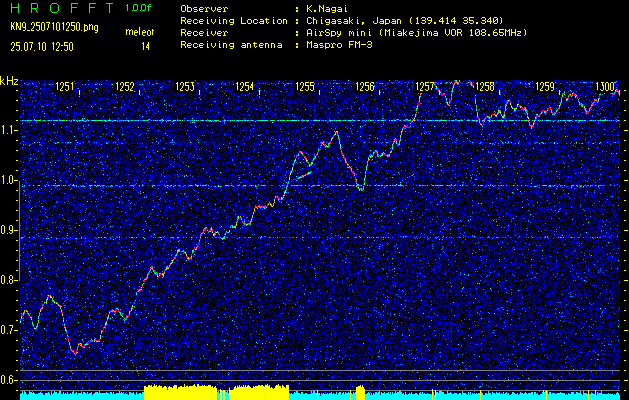
Task: Click the file name KN9_2507101250.png
Action: [x=54, y=27]
